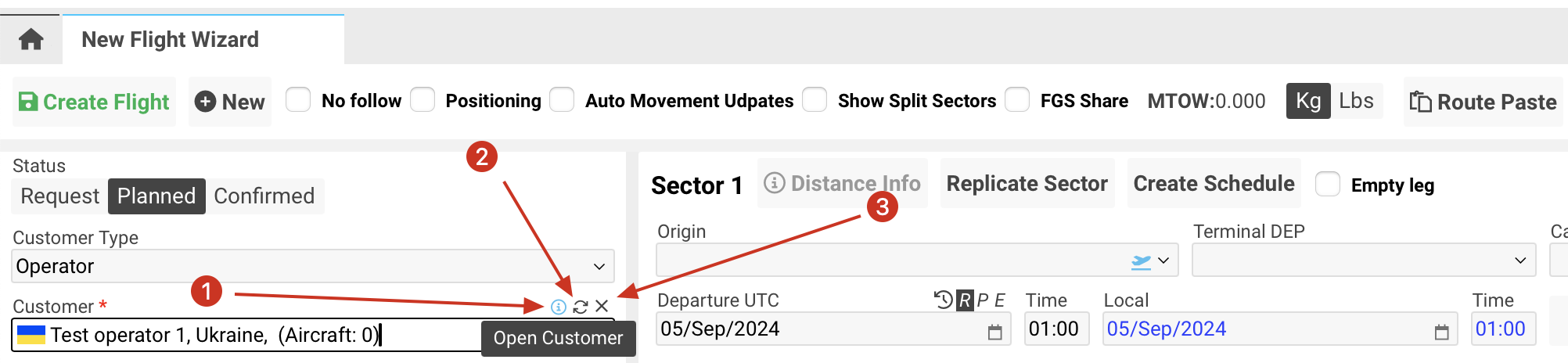Open Departure UTC calendar picker
This screenshot has width=1568, height=363.
point(994,332)
